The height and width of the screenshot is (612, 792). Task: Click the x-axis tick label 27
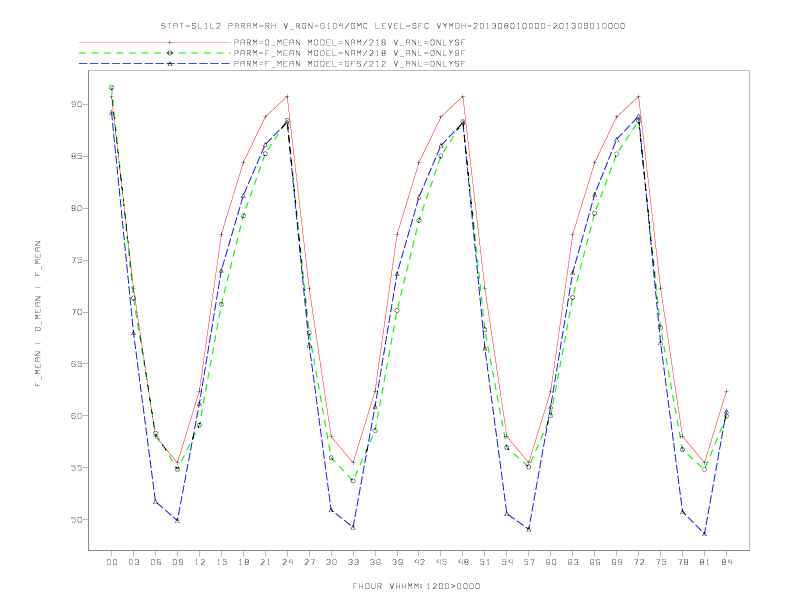point(309,562)
